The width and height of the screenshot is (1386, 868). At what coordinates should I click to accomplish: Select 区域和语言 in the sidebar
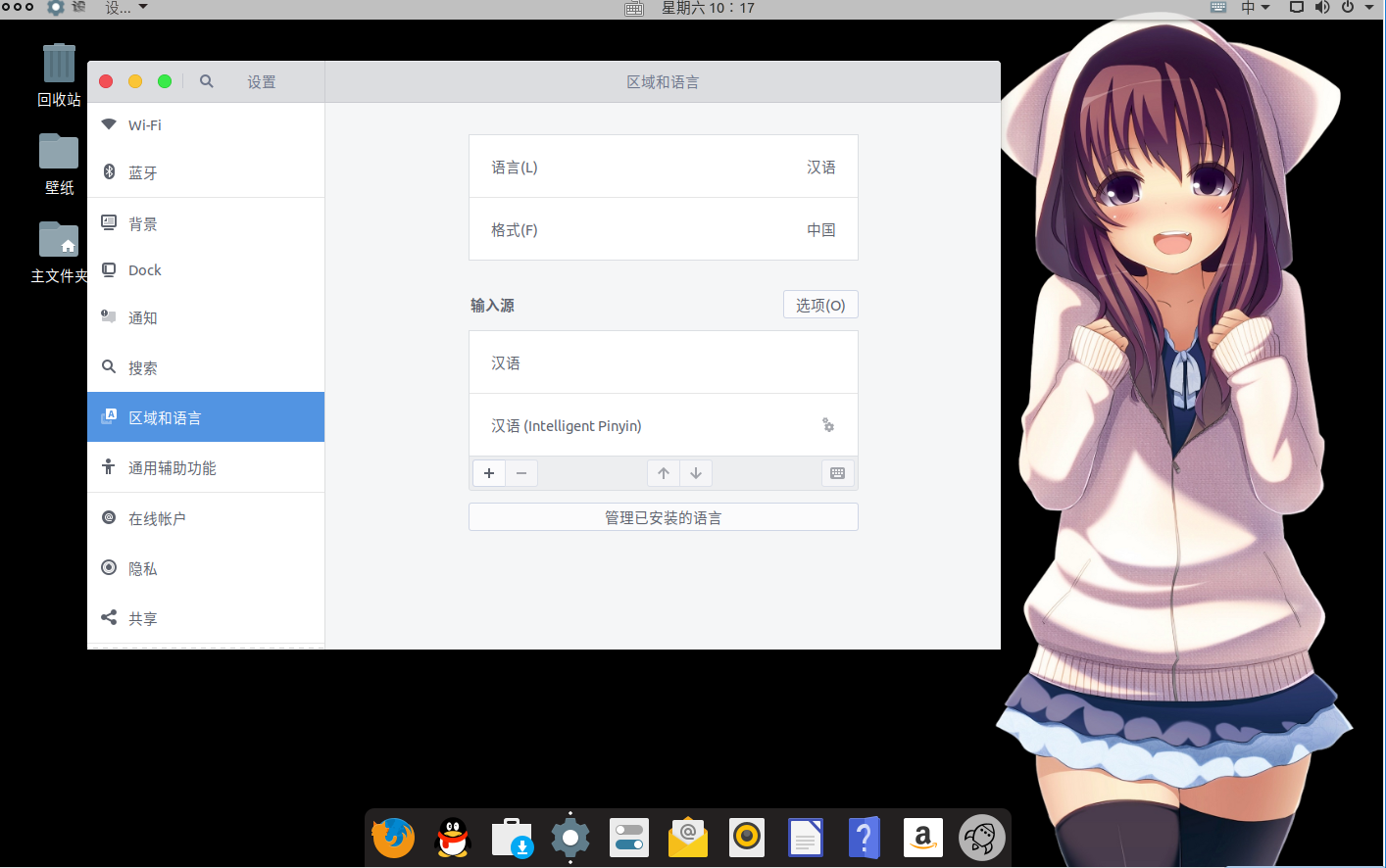pos(206,417)
